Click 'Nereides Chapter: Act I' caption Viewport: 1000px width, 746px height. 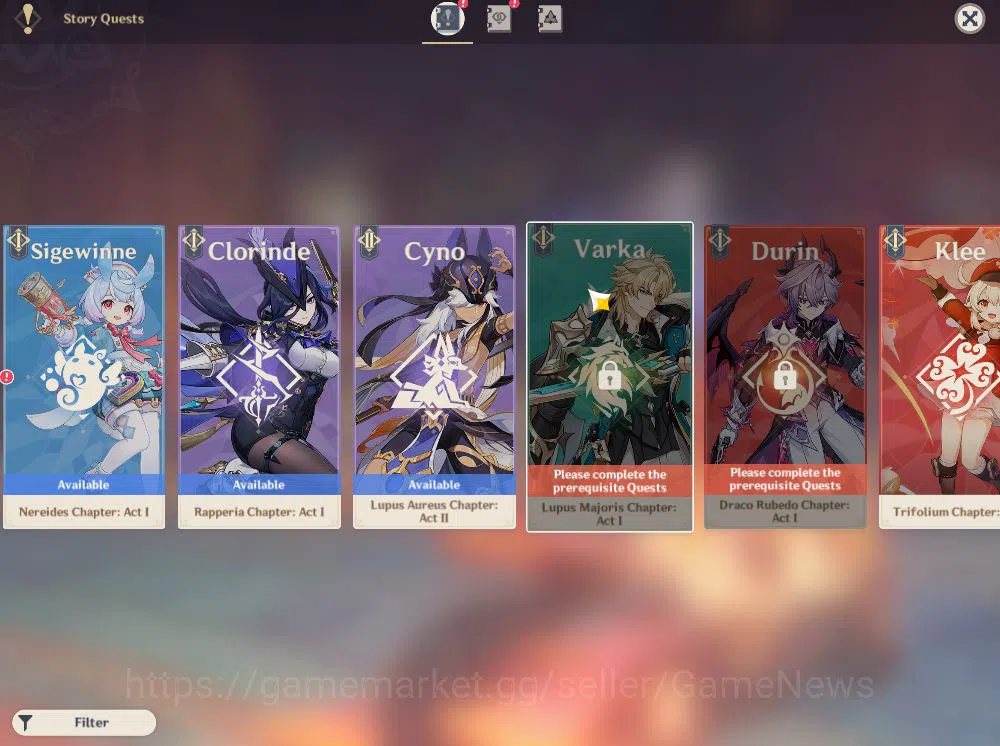point(84,512)
